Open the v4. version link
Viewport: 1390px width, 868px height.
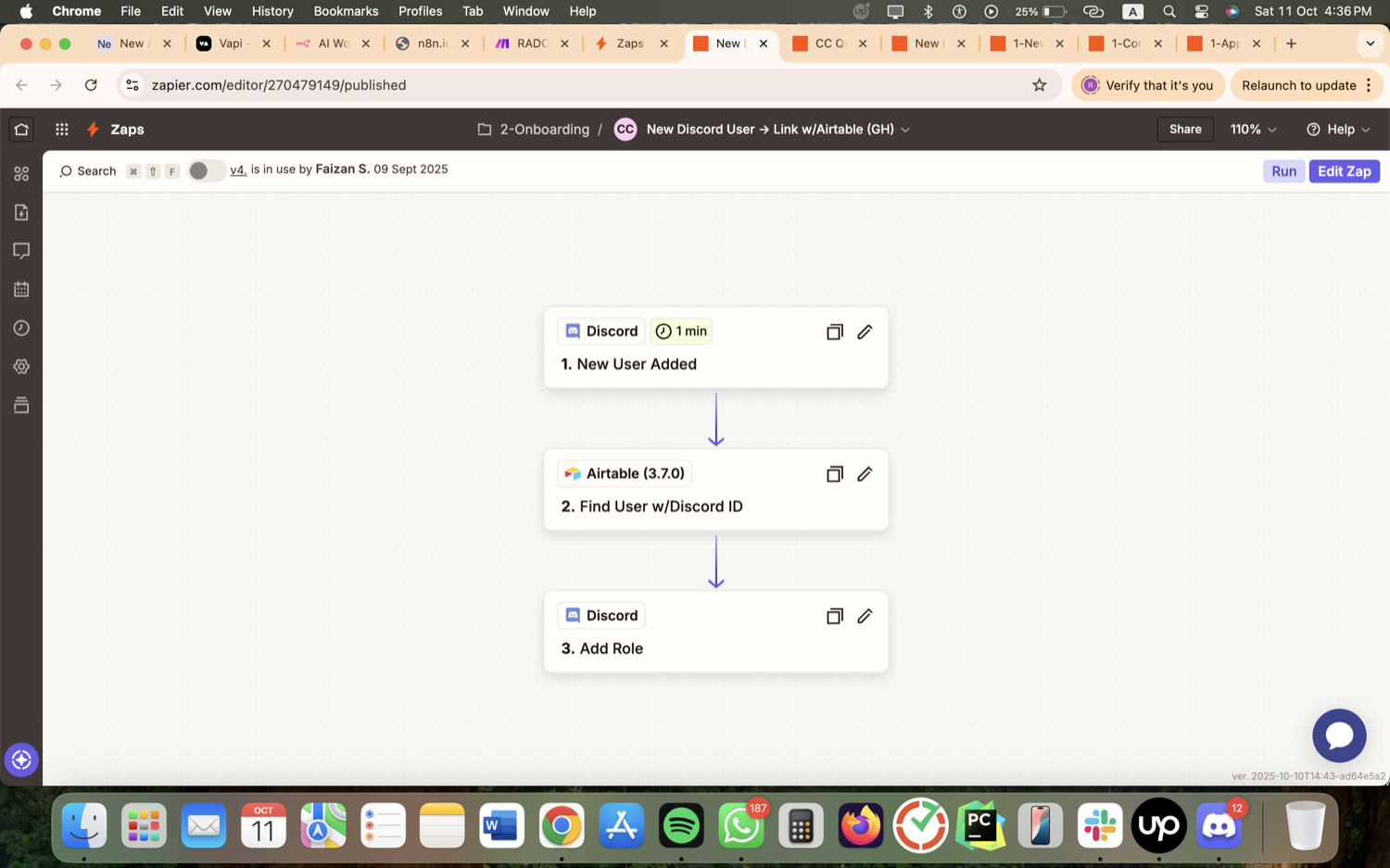click(x=238, y=170)
